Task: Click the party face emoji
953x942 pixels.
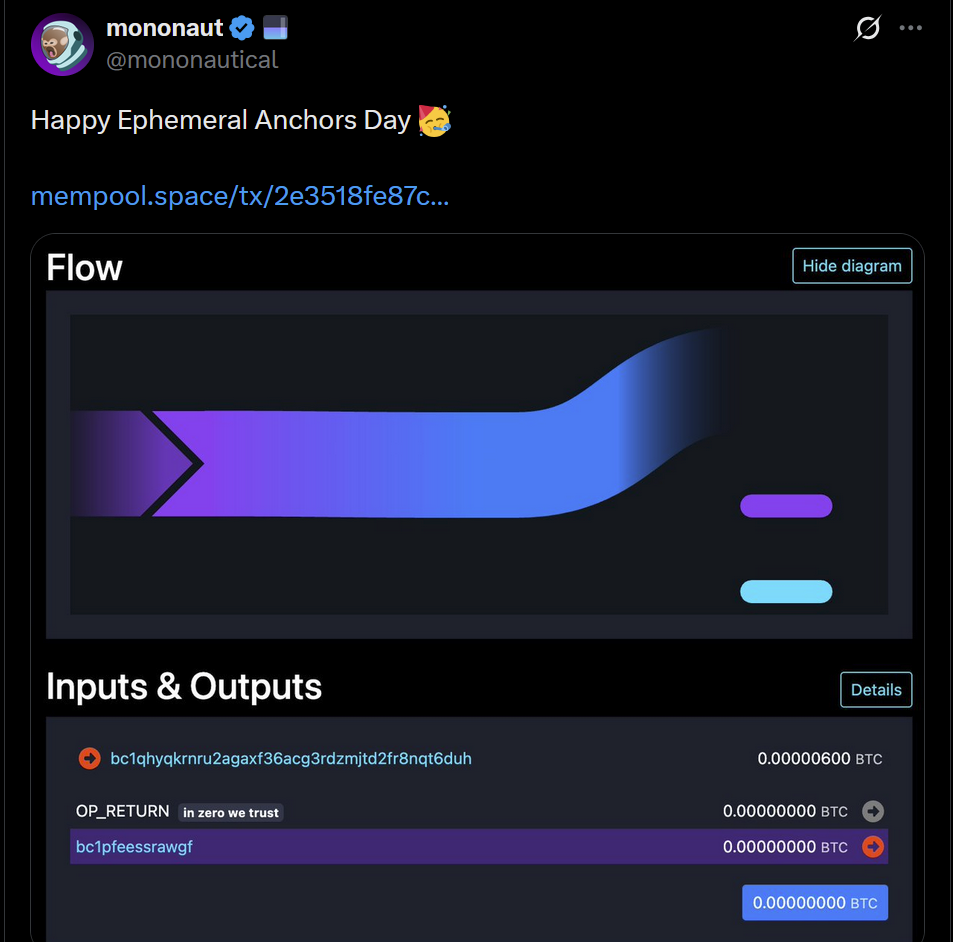Action: 434,120
